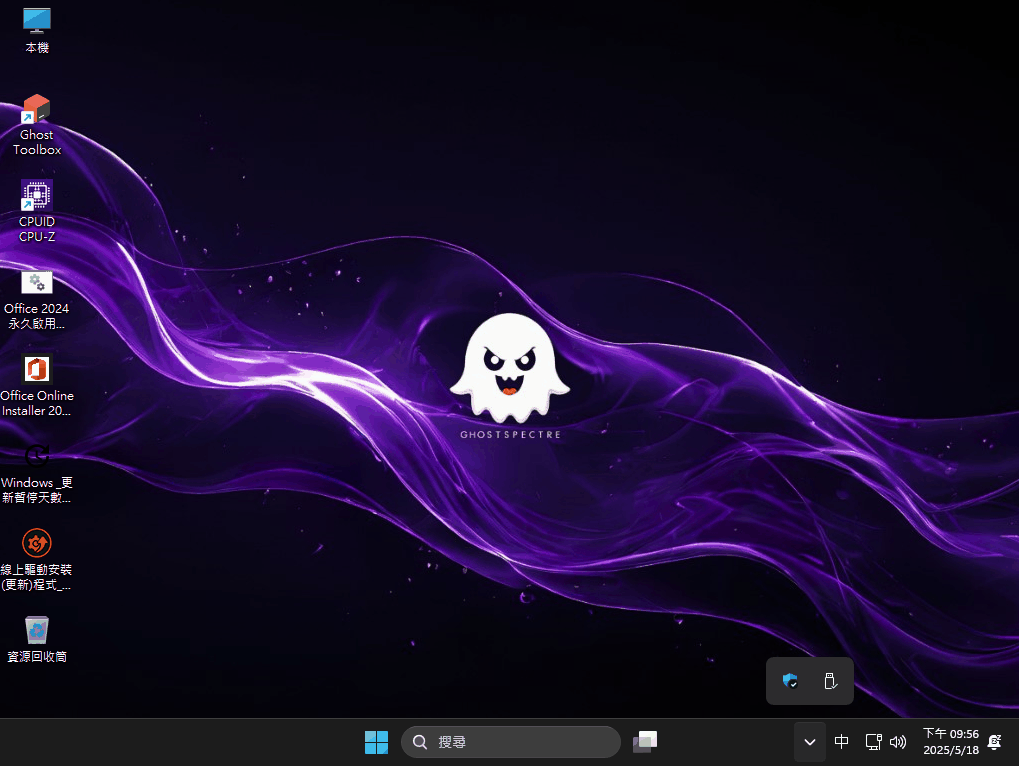Screen dimensions: 1019x766
Task: Open the notification bell icon
Action: tap(994, 742)
